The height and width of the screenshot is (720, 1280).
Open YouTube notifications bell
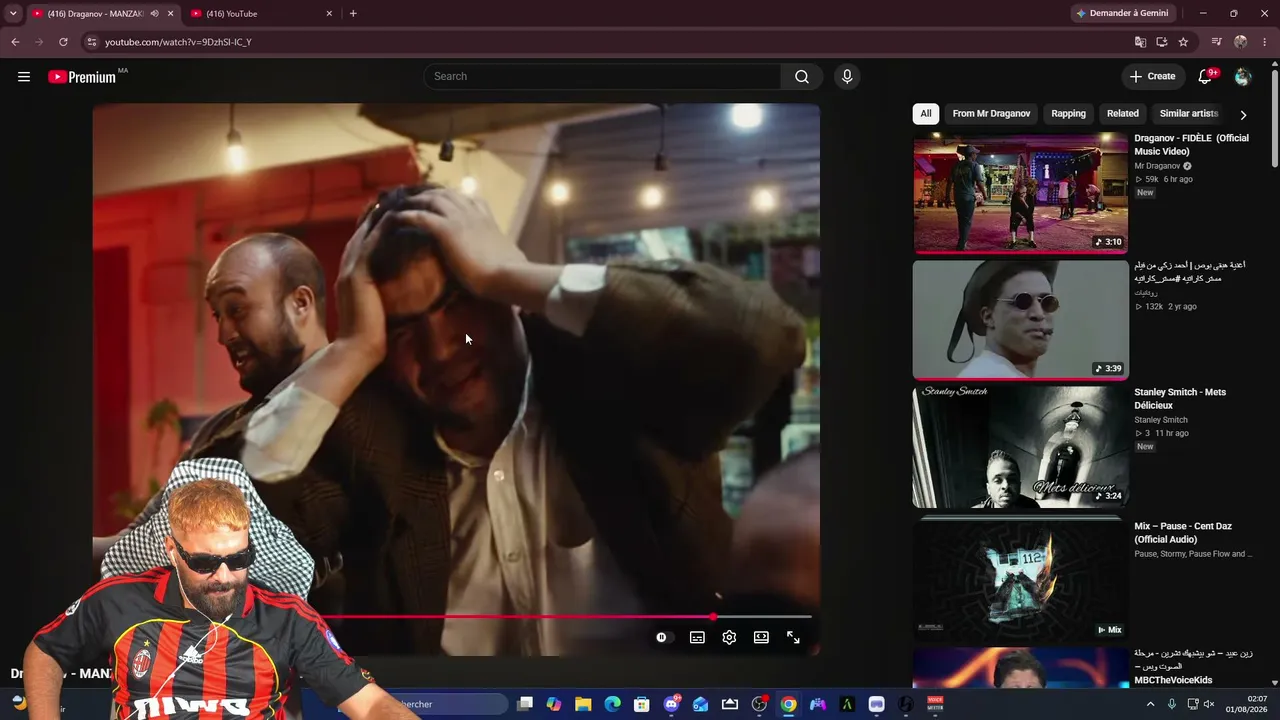1206,77
